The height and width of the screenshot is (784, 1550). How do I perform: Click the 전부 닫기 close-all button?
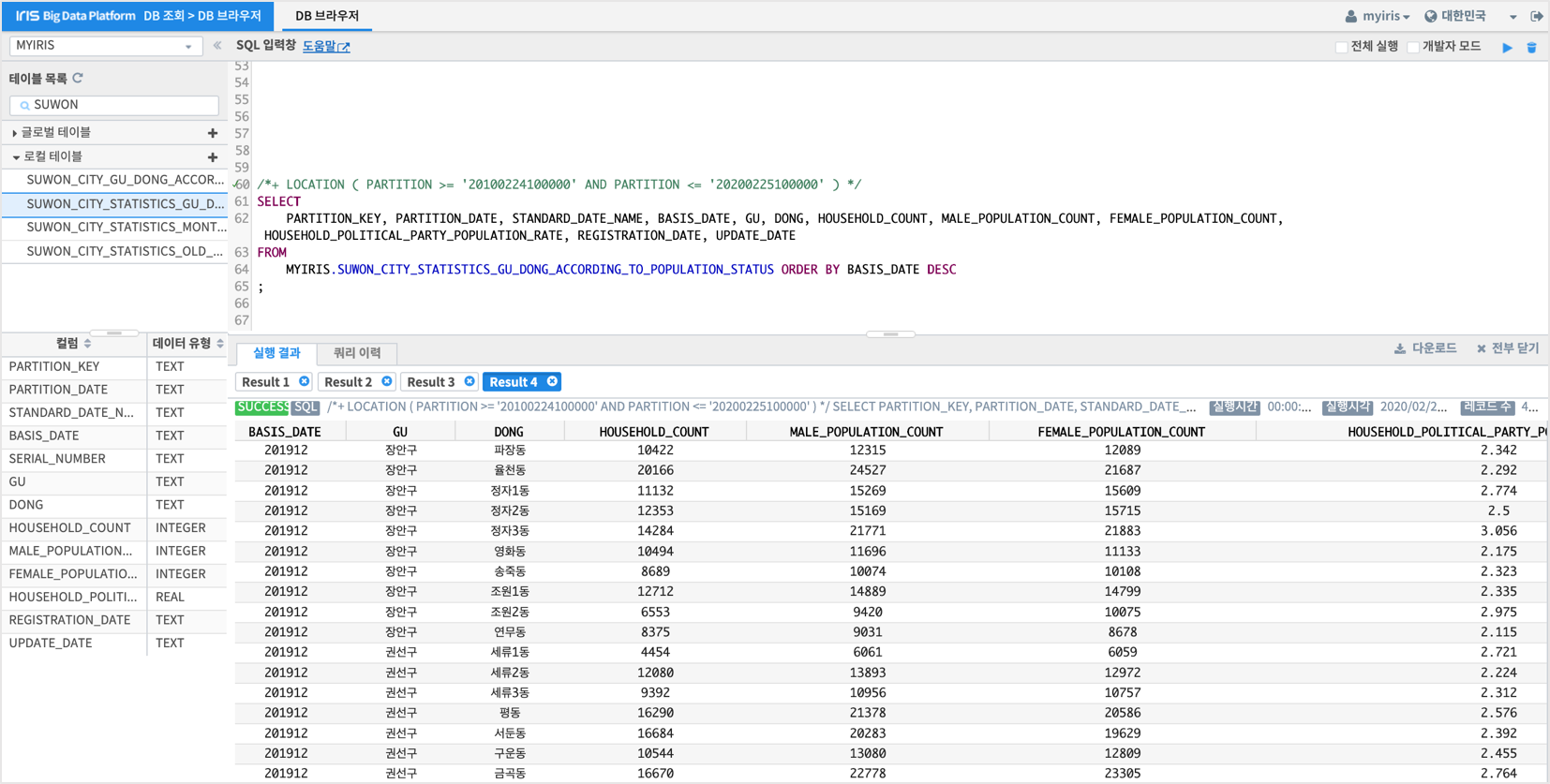pyautogui.click(x=1508, y=348)
